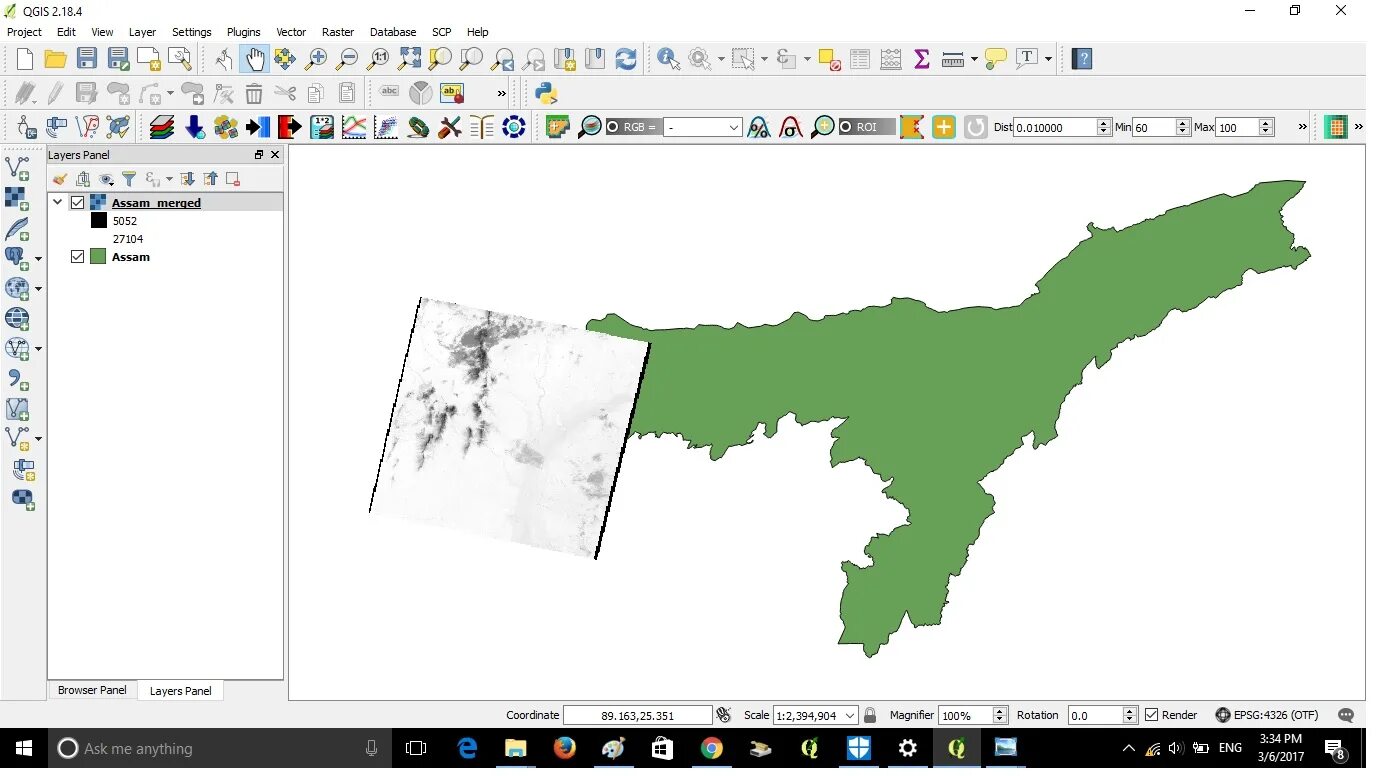Open layer styling with the paintbrush icon in Layers Panel

point(60,179)
